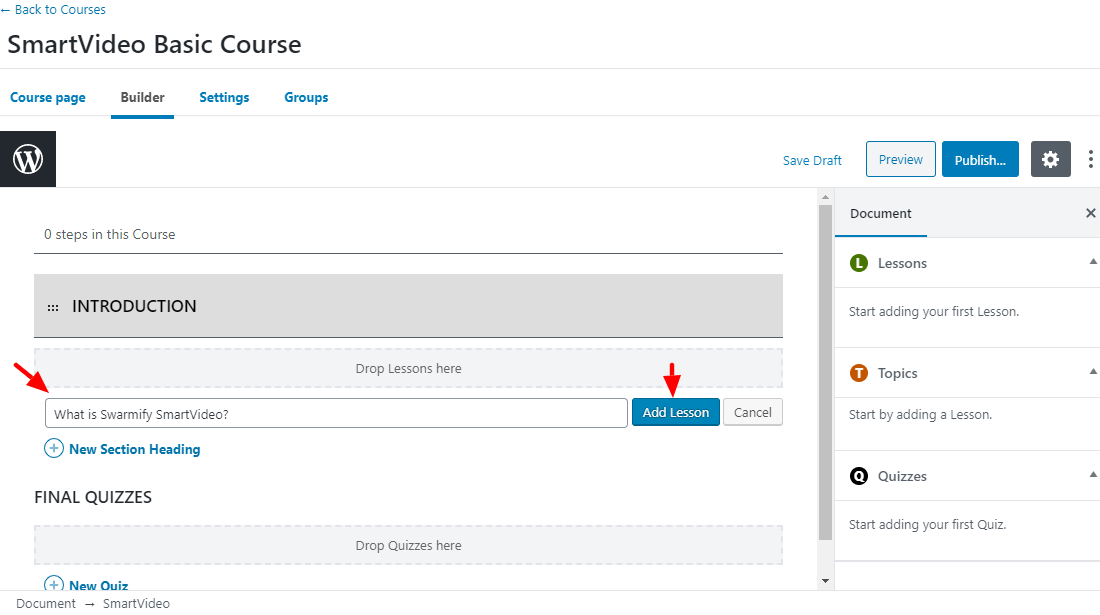Image resolution: width=1100 pixels, height=615 pixels.
Task: Click the Add Lesson button
Action: (676, 412)
